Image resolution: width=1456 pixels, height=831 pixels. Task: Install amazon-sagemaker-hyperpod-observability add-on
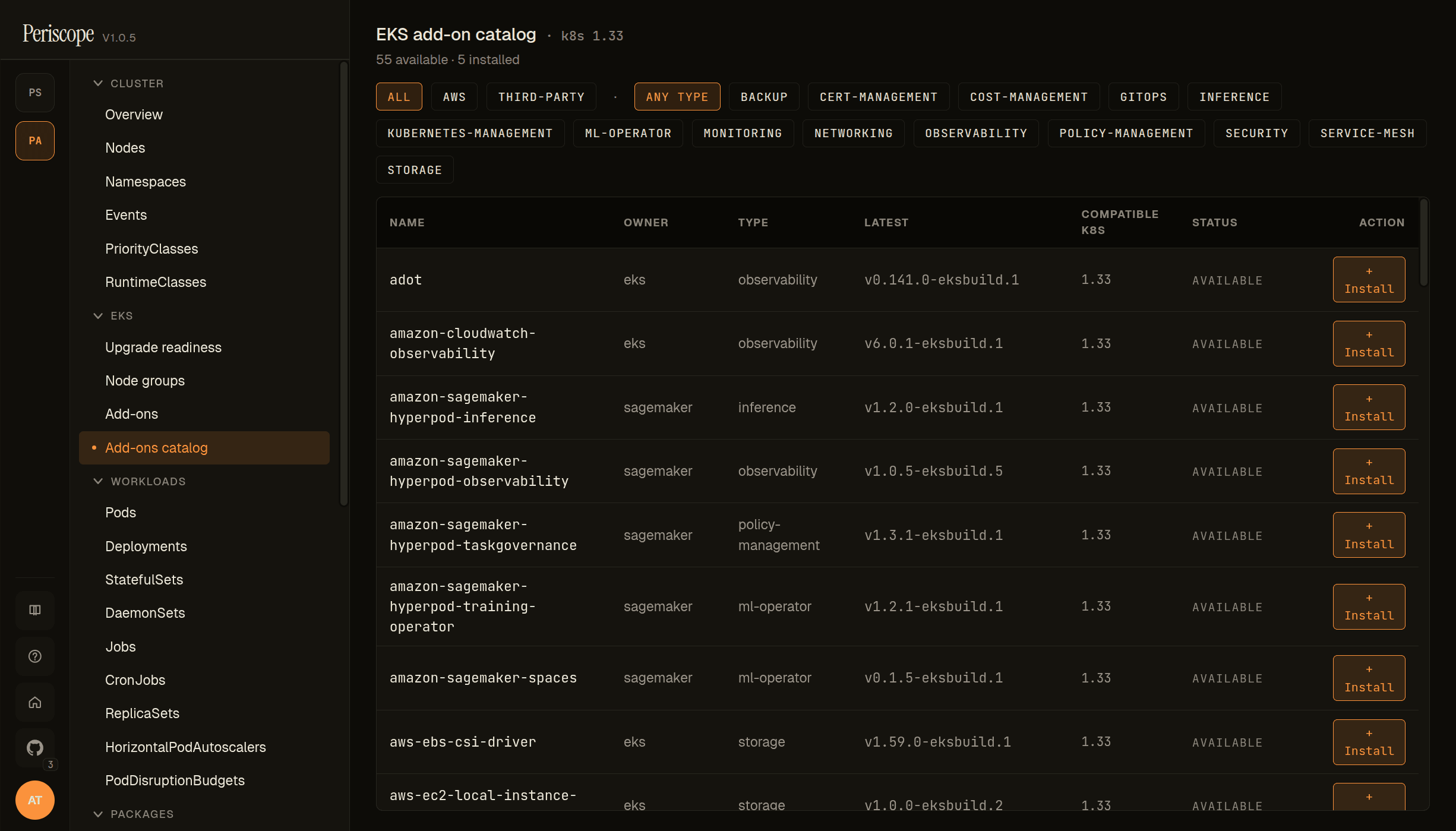tap(1369, 471)
